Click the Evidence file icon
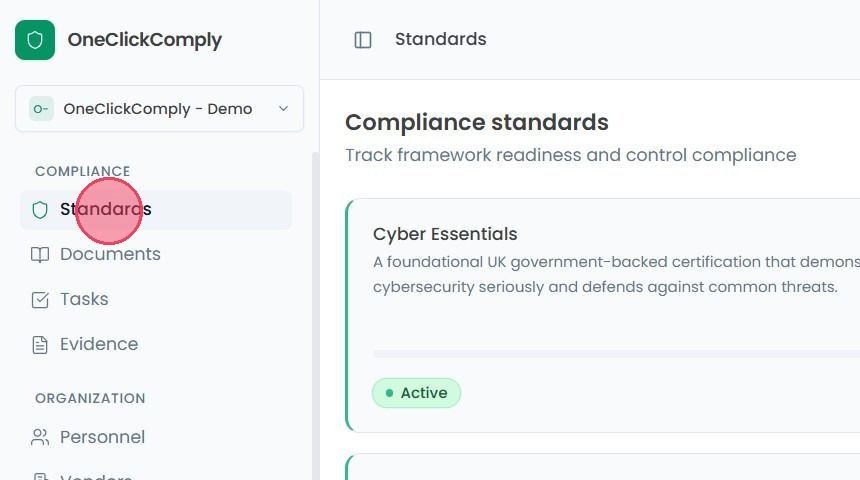The height and width of the screenshot is (480, 860). click(40, 345)
